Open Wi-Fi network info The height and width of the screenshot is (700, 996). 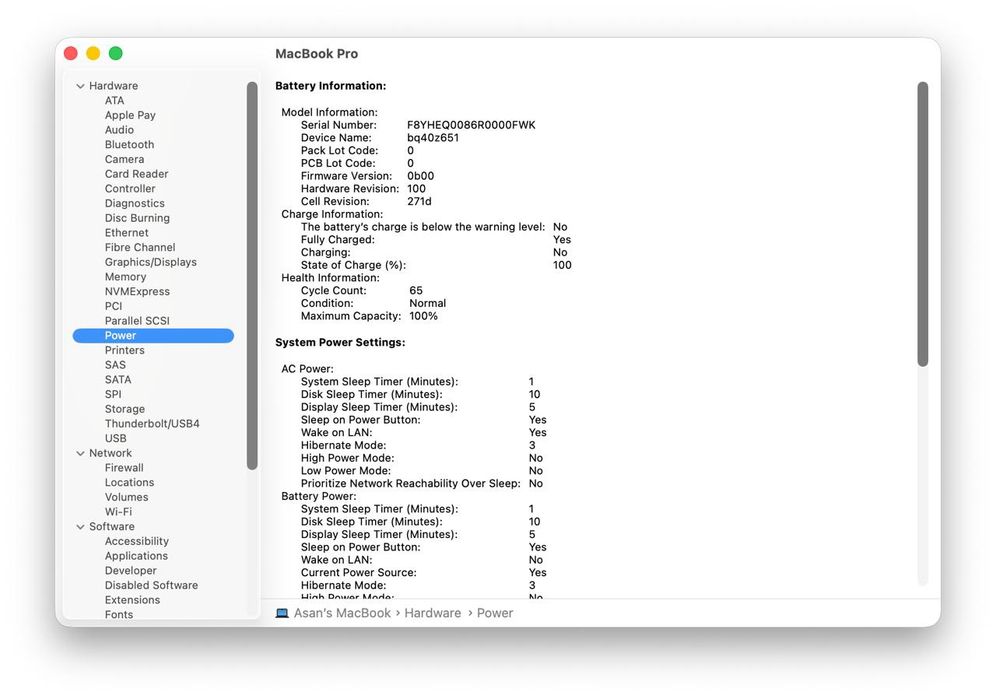118,511
